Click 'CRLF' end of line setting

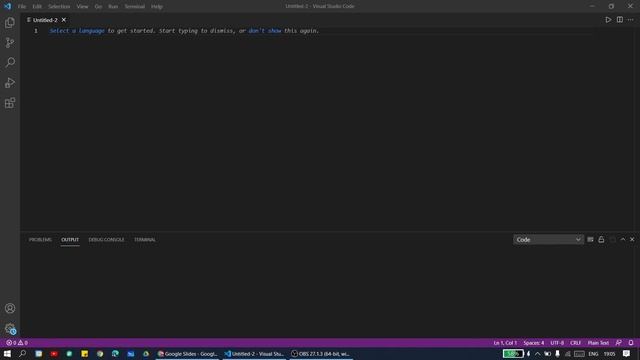pyautogui.click(x=576, y=343)
